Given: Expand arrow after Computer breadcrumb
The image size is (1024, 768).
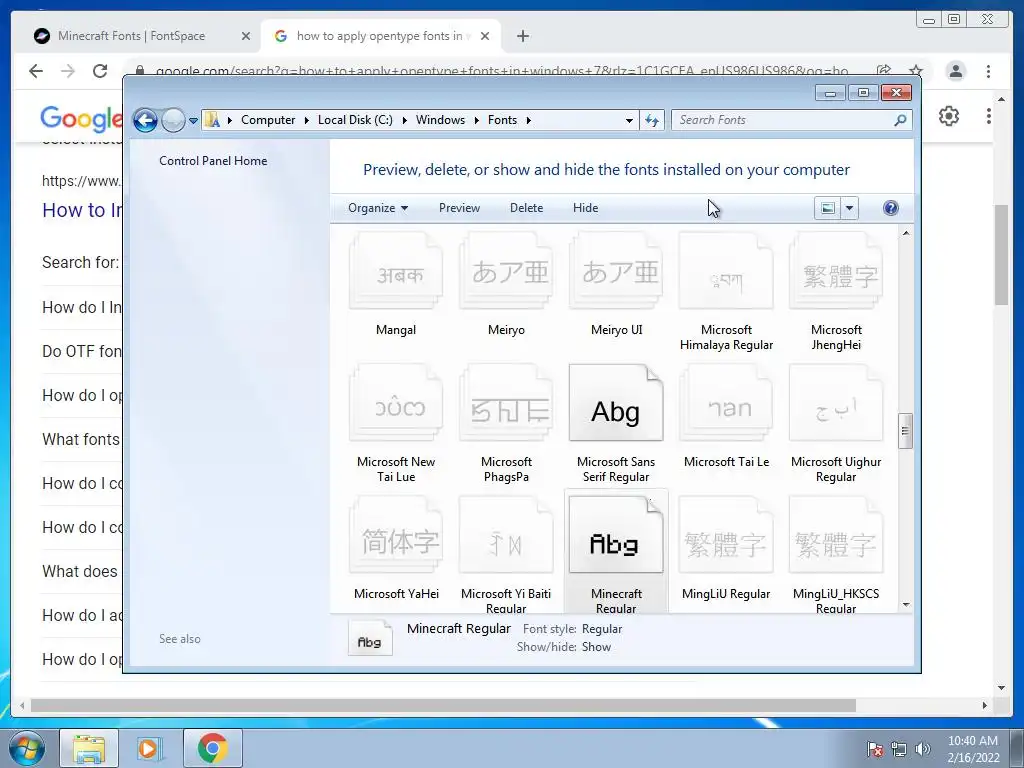Looking at the screenshot, I should click(306, 120).
